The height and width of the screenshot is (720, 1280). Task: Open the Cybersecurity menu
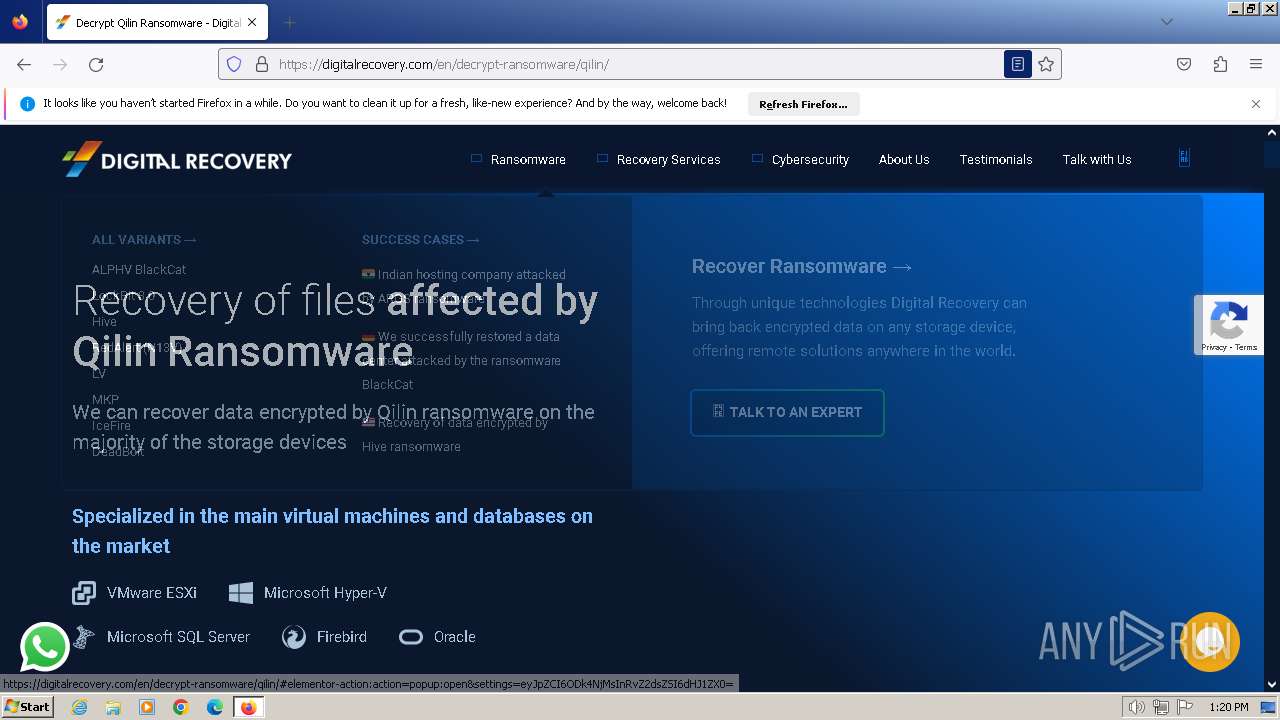coord(810,159)
